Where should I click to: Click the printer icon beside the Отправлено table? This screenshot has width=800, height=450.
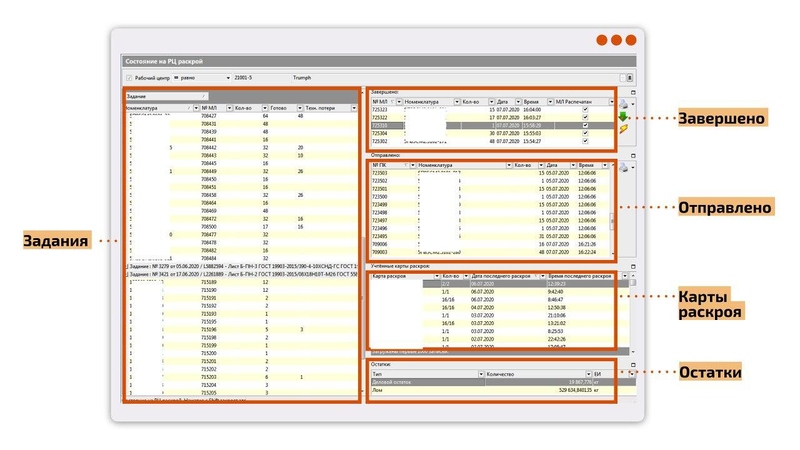pos(623,167)
